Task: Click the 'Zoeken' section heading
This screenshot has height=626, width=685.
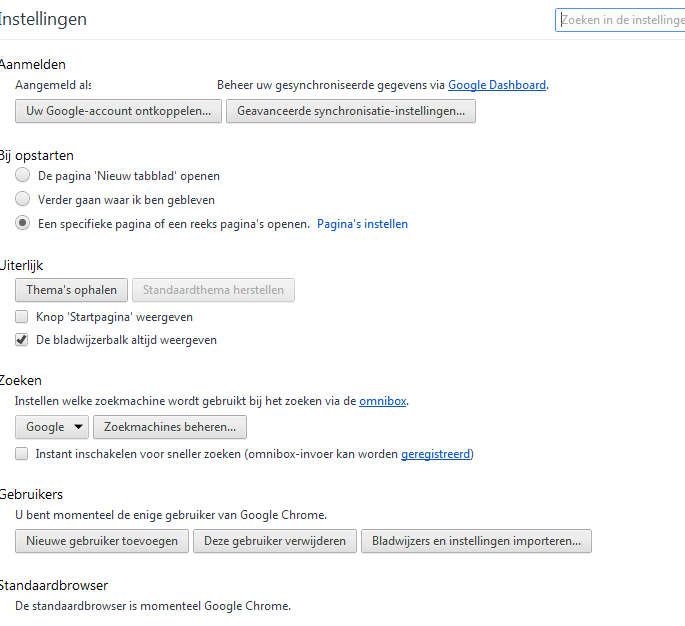Action: [21, 380]
